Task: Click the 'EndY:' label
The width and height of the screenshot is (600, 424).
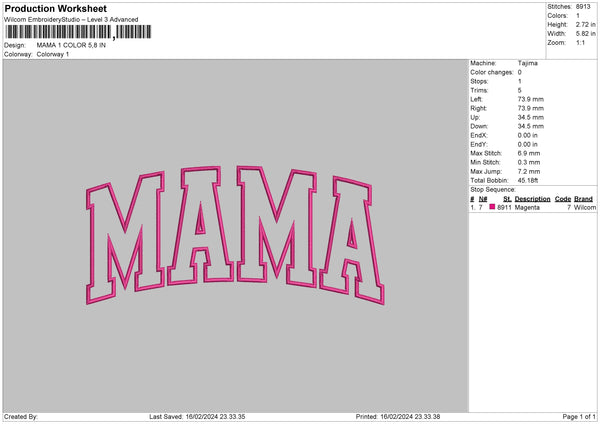Action: point(479,144)
